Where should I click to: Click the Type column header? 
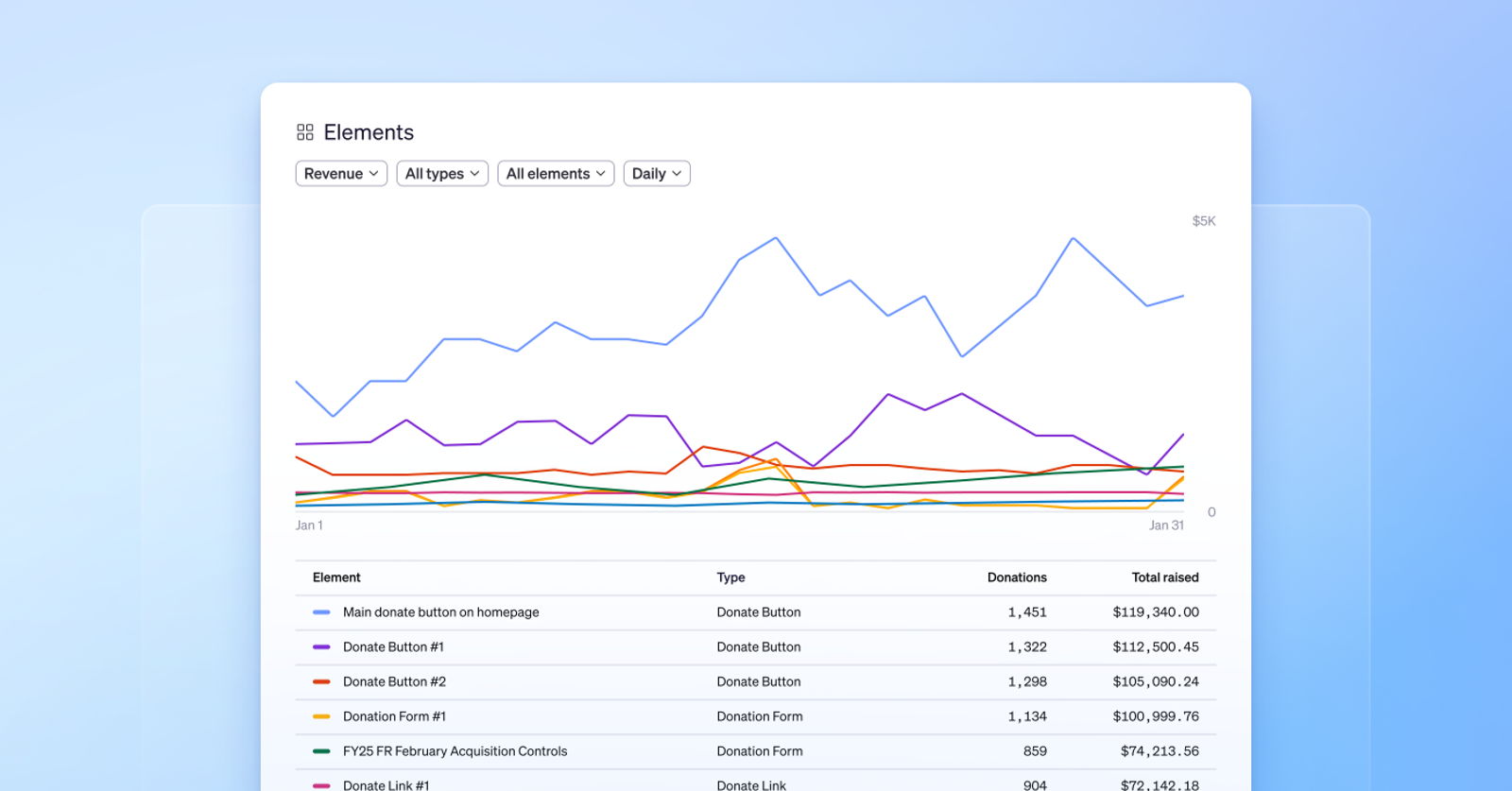click(x=730, y=577)
